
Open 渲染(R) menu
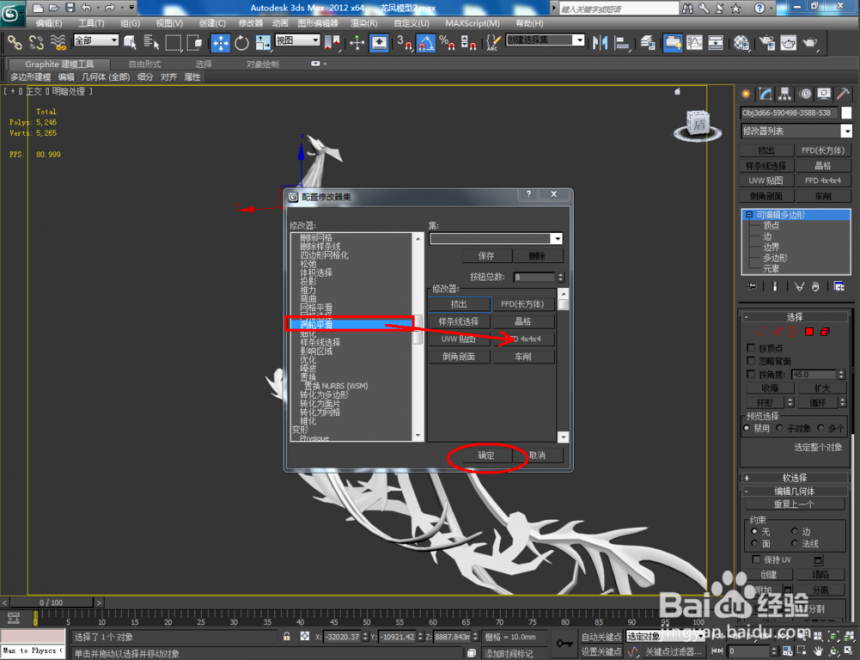pyautogui.click(x=364, y=23)
